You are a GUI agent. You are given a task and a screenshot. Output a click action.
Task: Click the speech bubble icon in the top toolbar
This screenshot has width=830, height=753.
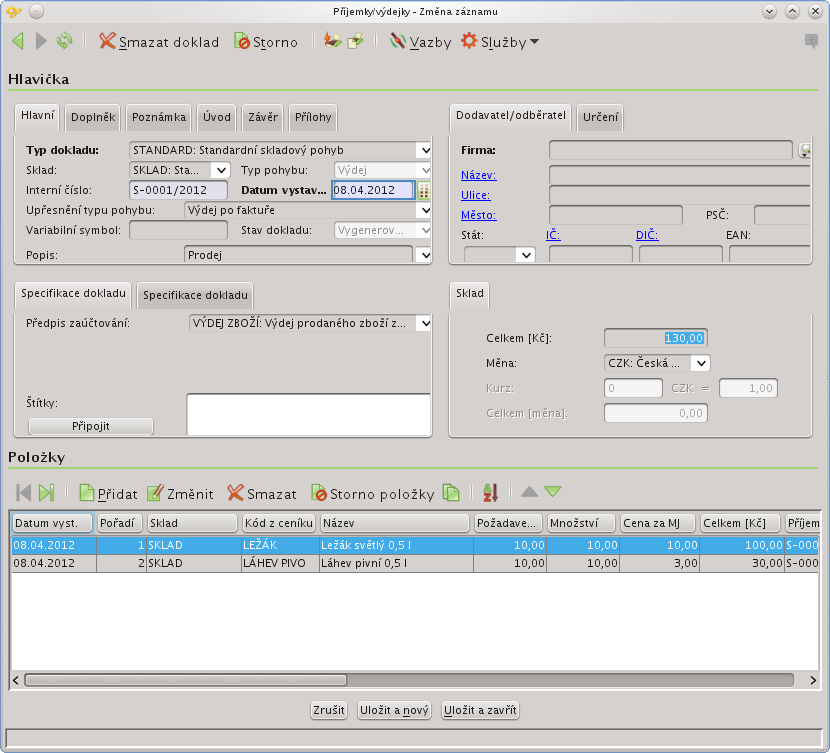pyautogui.click(x=811, y=41)
